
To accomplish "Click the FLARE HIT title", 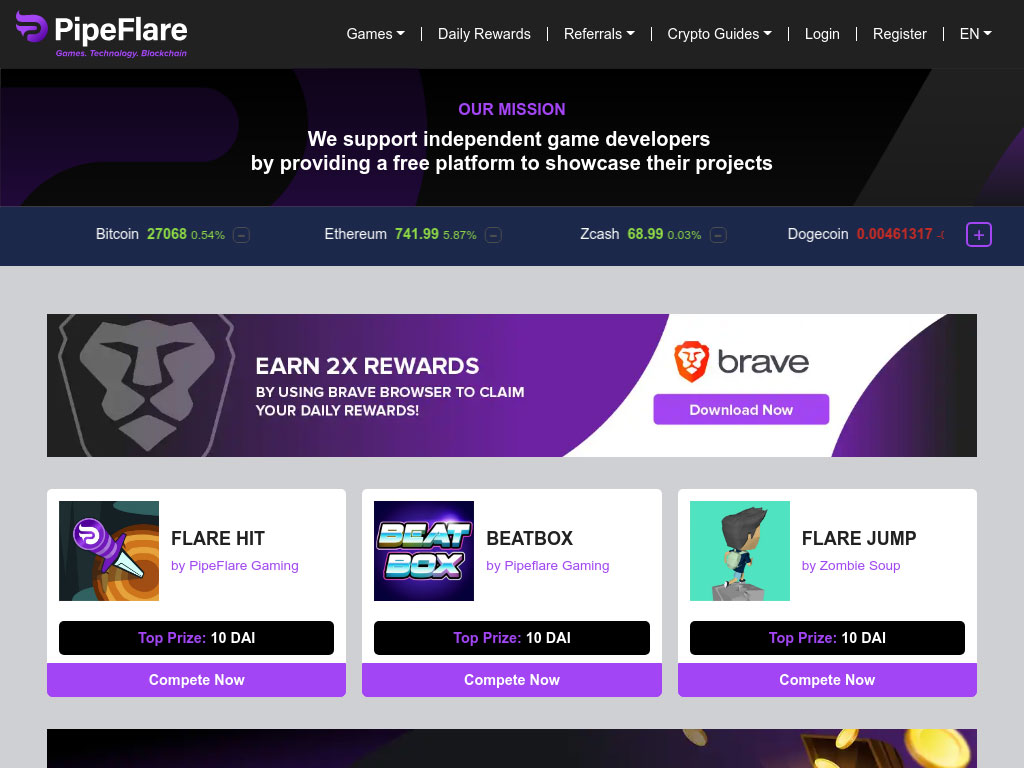I will pos(217,538).
